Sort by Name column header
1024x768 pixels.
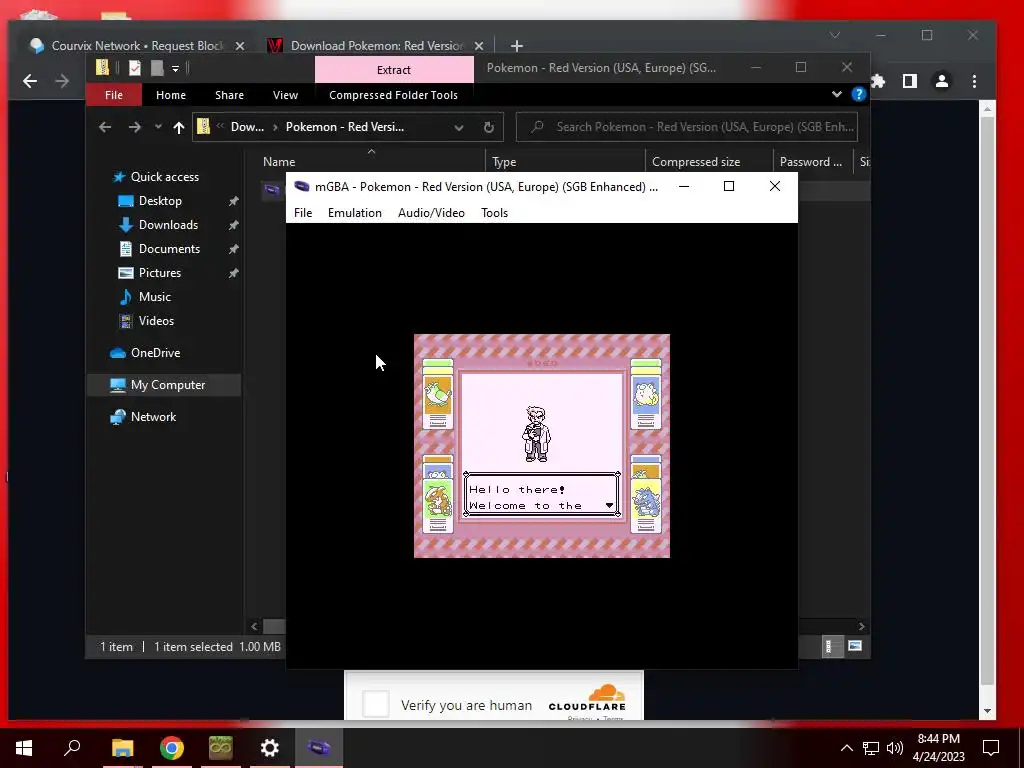[279, 162]
